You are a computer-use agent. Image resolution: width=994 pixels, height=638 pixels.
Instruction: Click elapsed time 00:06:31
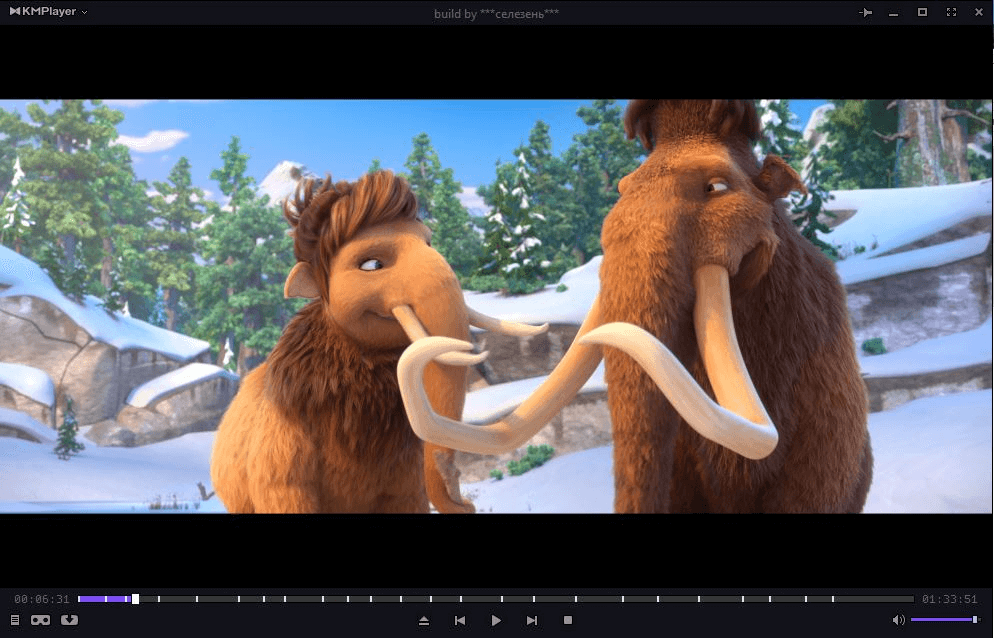pos(42,599)
